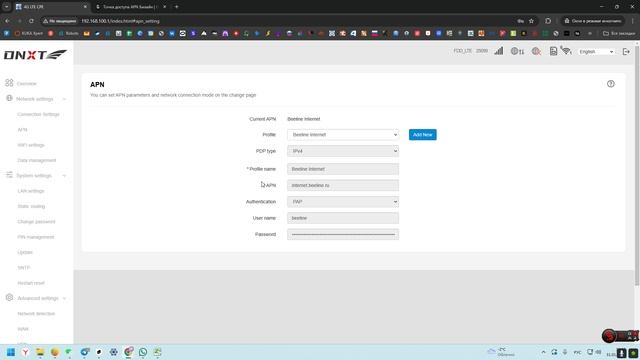Open the all bookmarks folder
Screen dimensions: 640x360
pos(619,33)
